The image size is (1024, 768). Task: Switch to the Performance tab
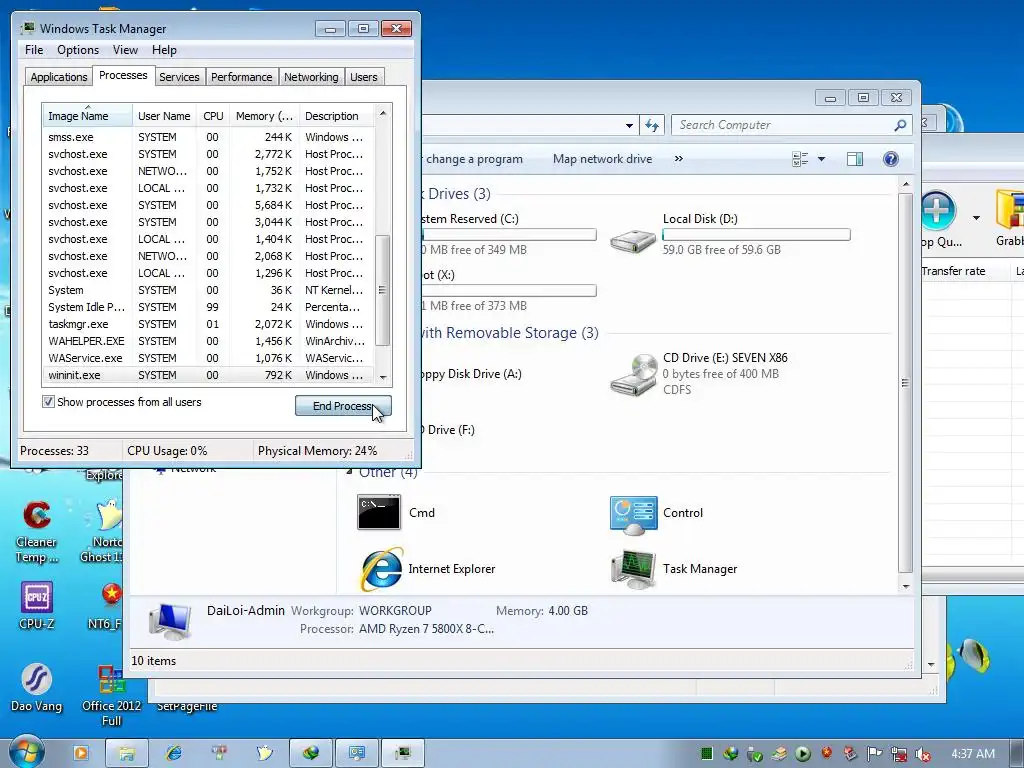click(x=242, y=77)
